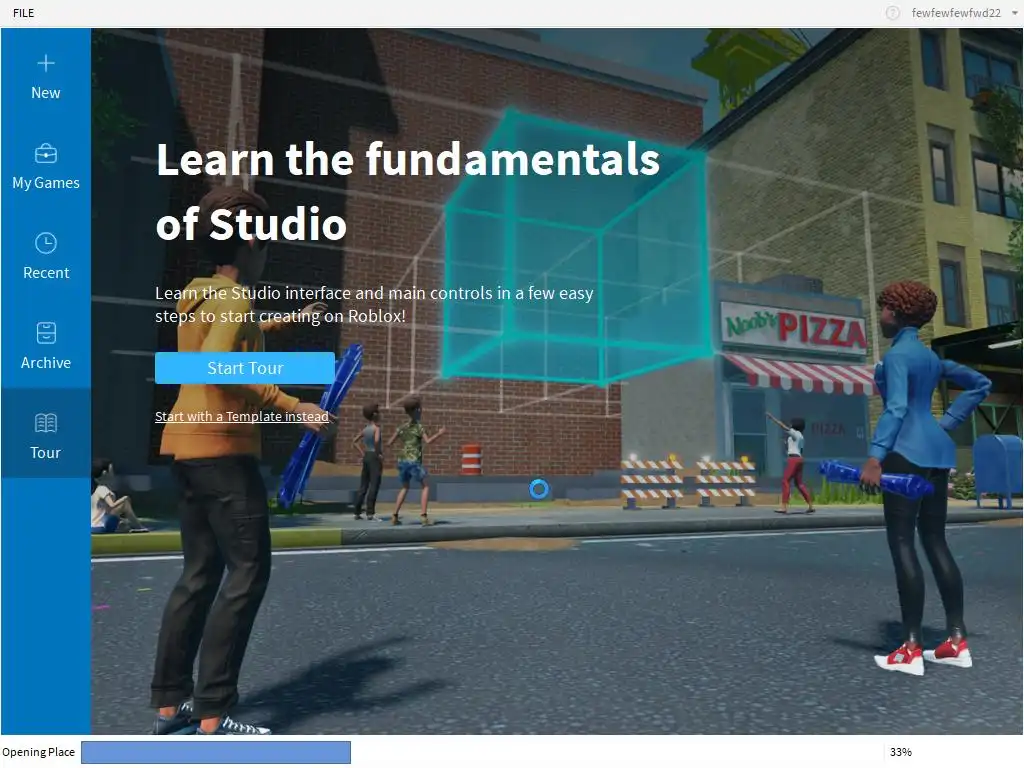The image size is (1024, 768).
Task: Click the Opening Place status label
Action: point(39,752)
